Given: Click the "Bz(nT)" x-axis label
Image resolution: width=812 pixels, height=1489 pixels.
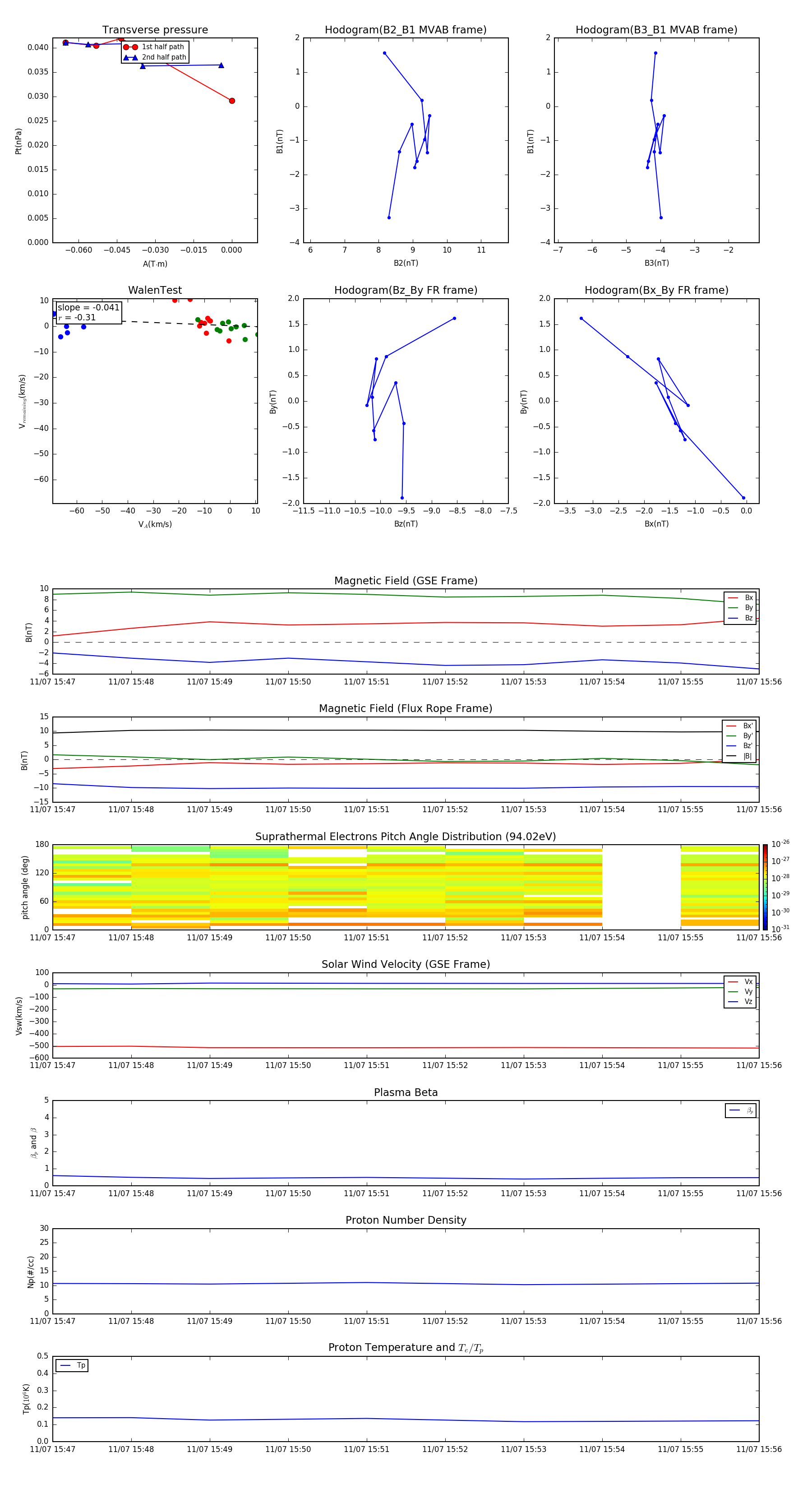Looking at the screenshot, I should point(406,524).
